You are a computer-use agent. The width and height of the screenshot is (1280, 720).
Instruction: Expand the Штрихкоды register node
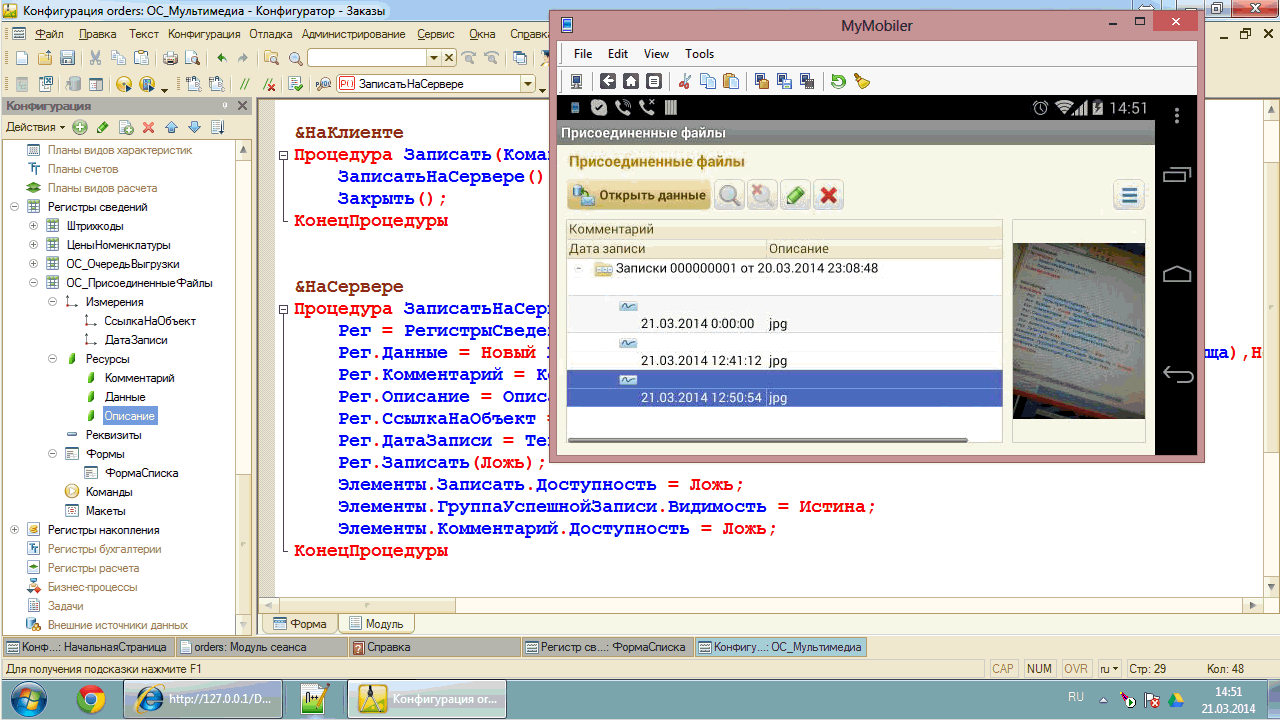pos(33,226)
